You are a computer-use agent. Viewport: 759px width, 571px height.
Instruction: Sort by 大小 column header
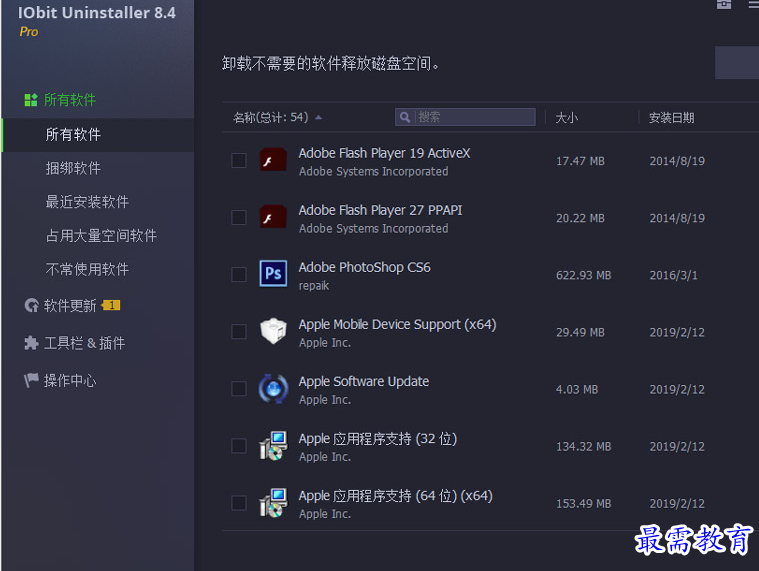coord(566,118)
